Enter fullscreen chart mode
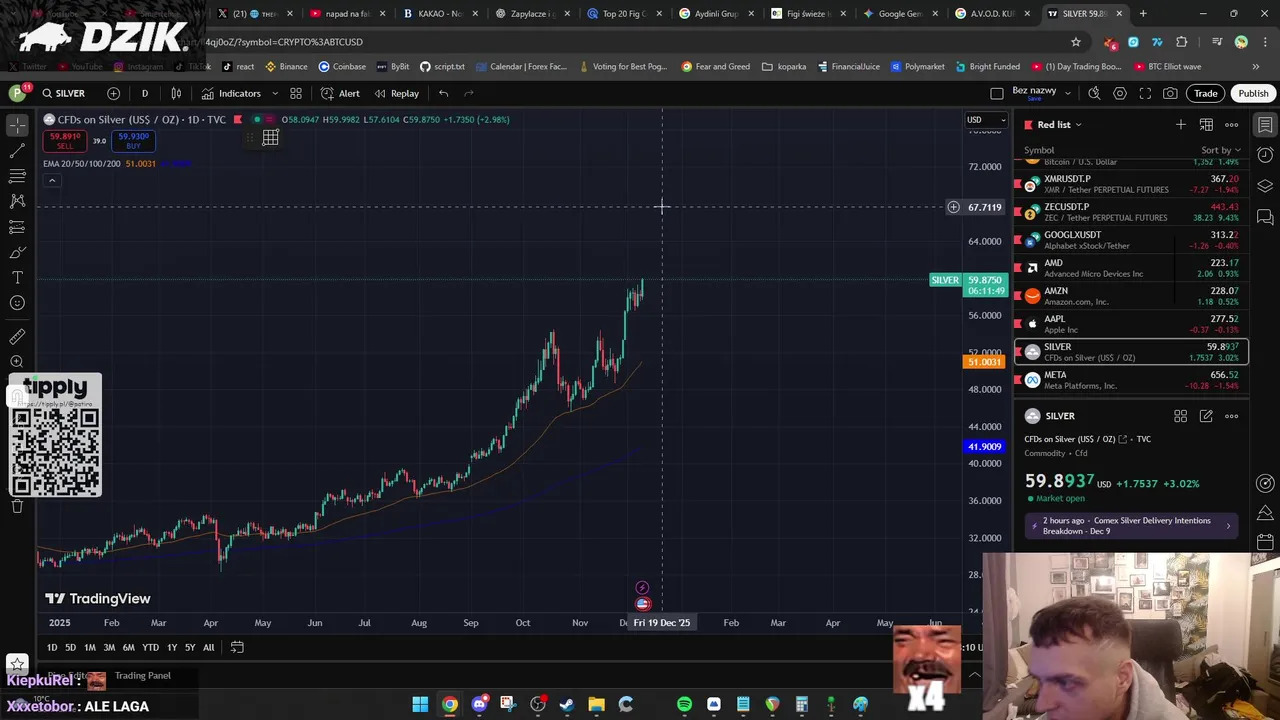 tap(1145, 93)
